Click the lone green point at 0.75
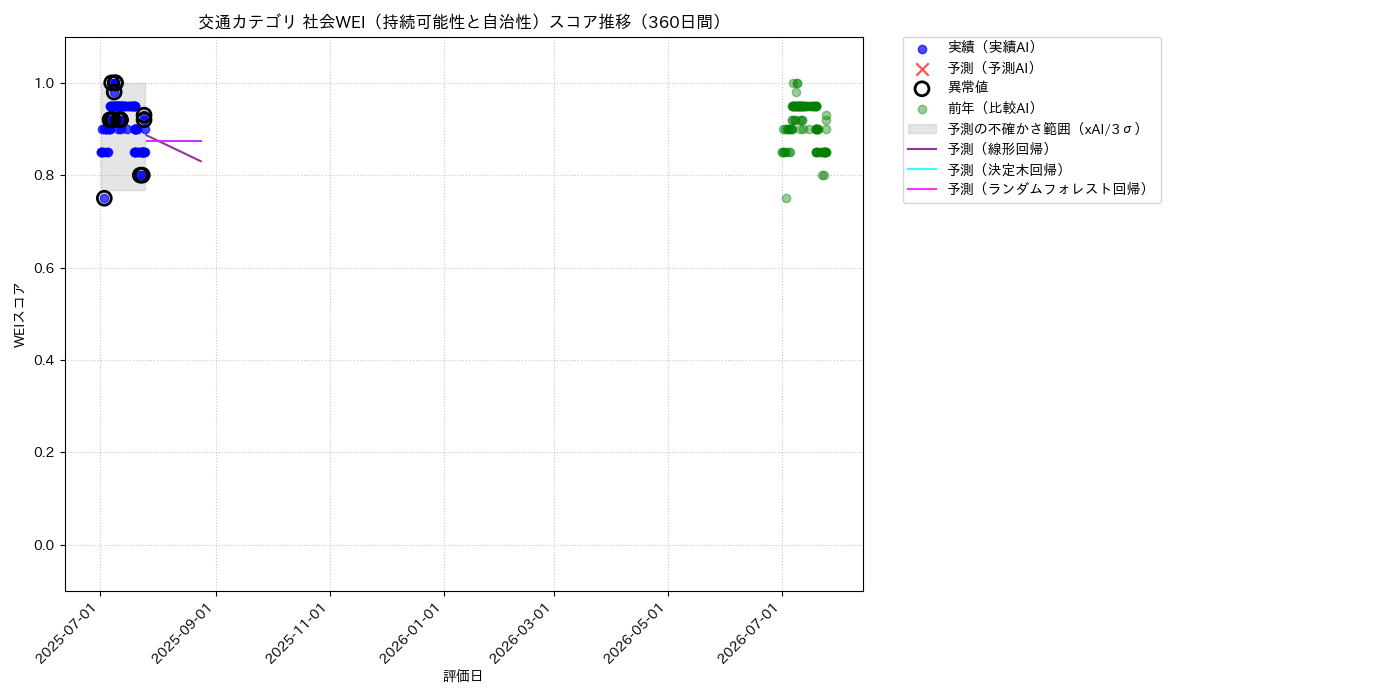 786,198
